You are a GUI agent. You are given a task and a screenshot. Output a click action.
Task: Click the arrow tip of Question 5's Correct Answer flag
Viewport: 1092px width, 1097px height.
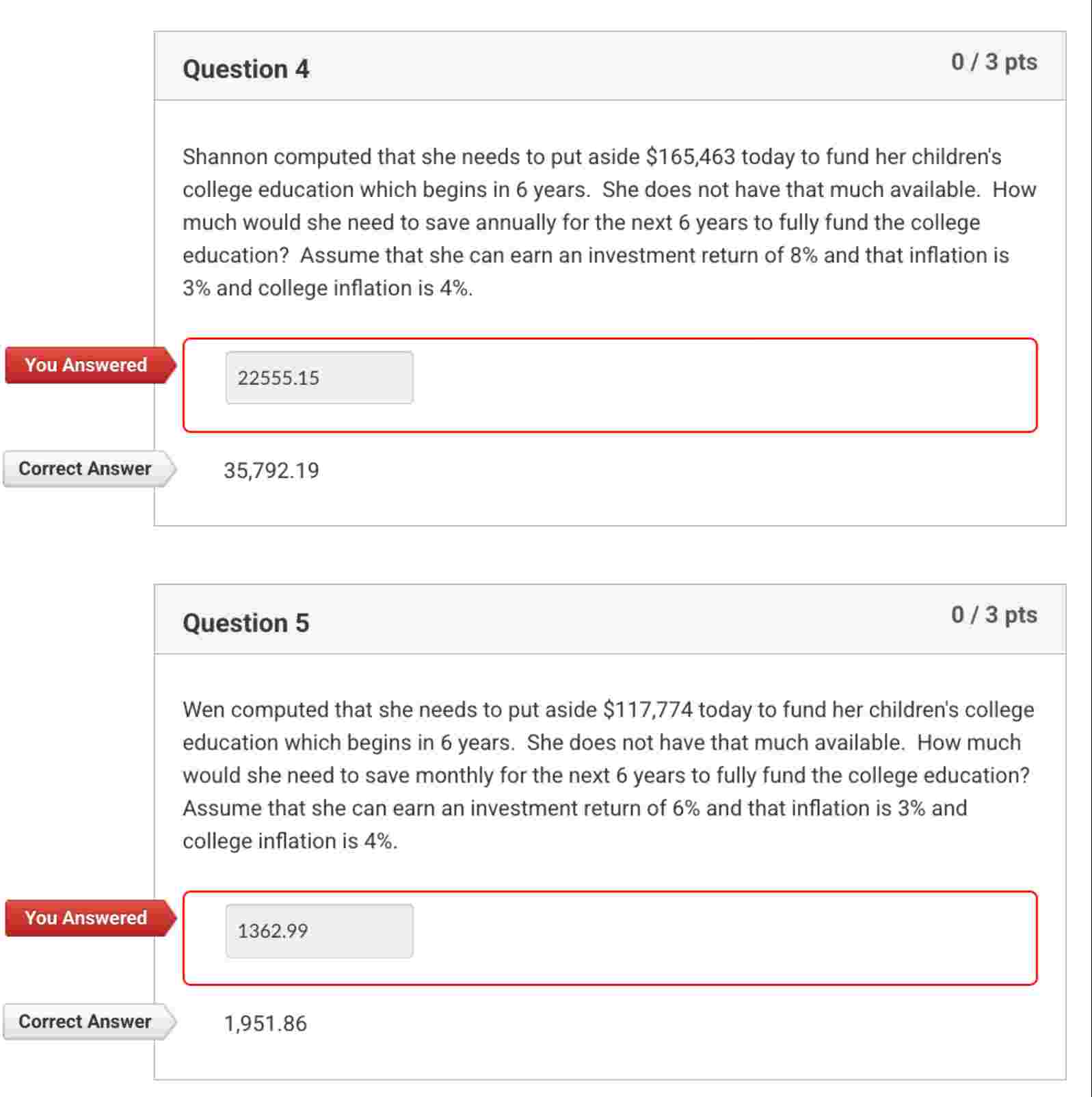pos(173,1022)
